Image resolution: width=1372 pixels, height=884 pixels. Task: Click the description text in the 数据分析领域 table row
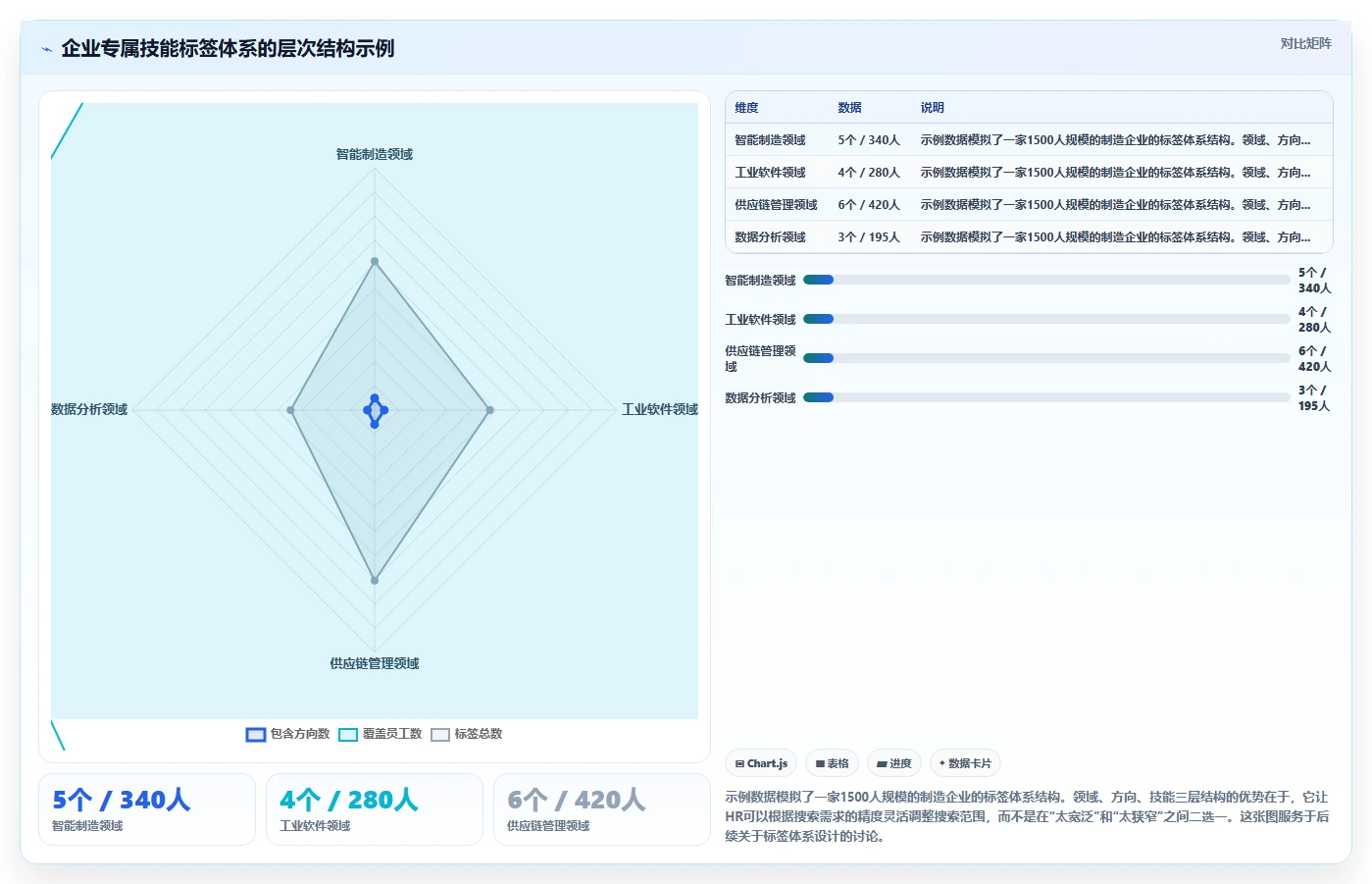pyautogui.click(x=1115, y=237)
